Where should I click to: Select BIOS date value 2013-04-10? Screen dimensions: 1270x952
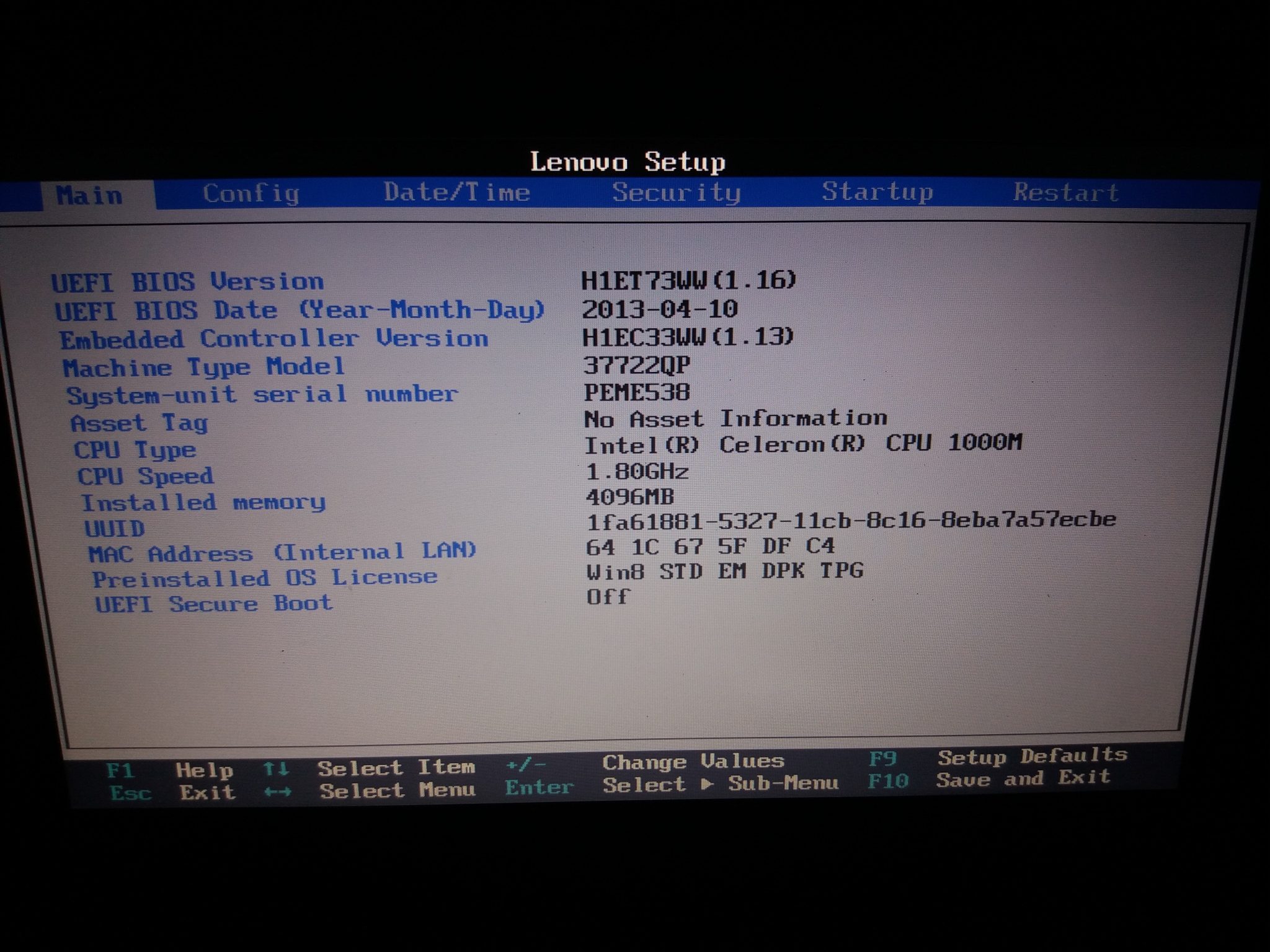pyautogui.click(x=660, y=309)
